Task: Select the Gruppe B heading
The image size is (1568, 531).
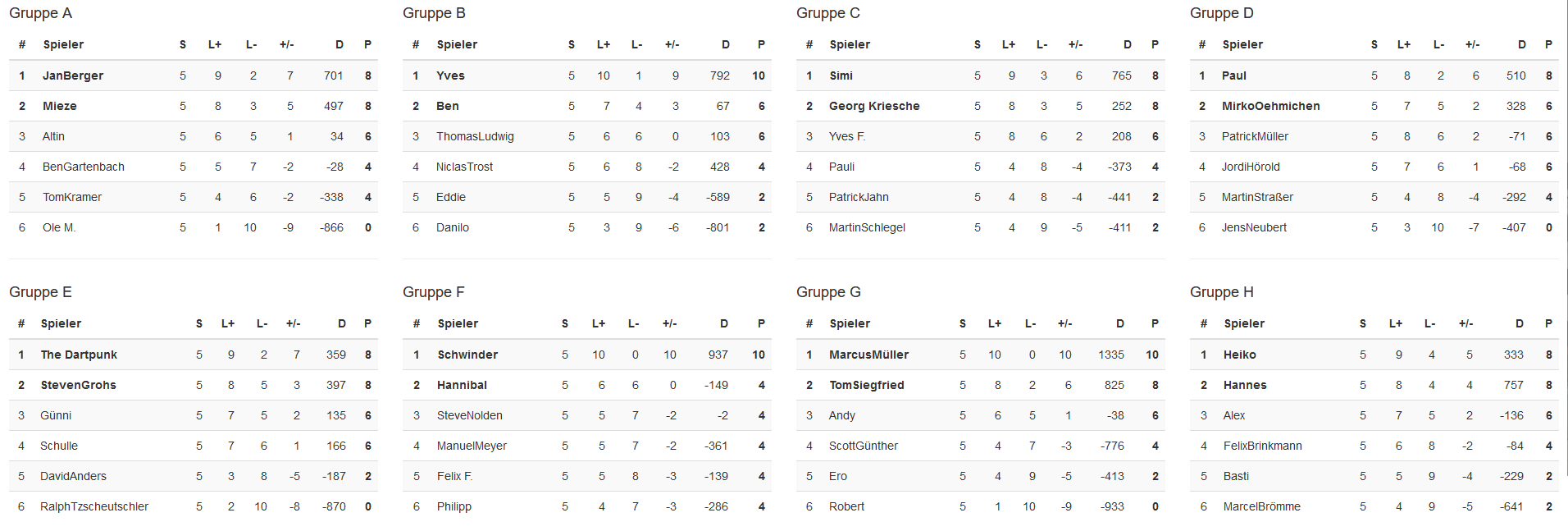Action: coord(434,13)
